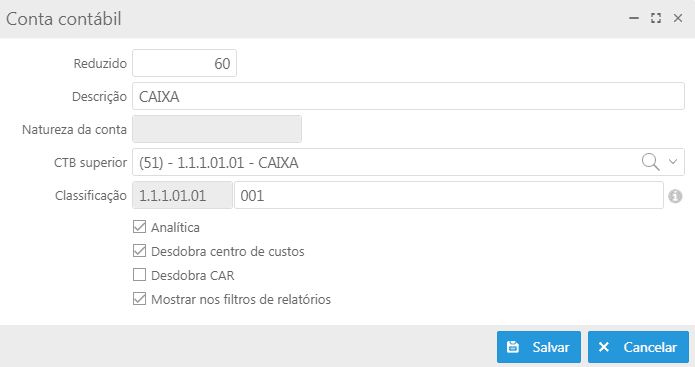The width and height of the screenshot is (695, 367).
Task: Click the X icon on Cancelar button
Action: tap(604, 347)
